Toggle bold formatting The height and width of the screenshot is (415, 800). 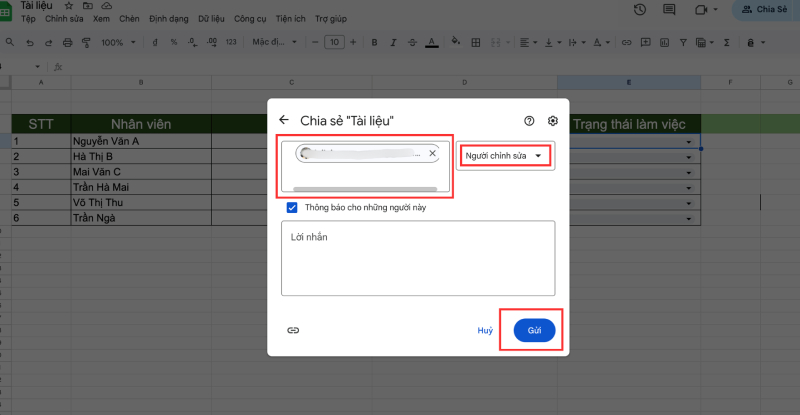click(374, 42)
